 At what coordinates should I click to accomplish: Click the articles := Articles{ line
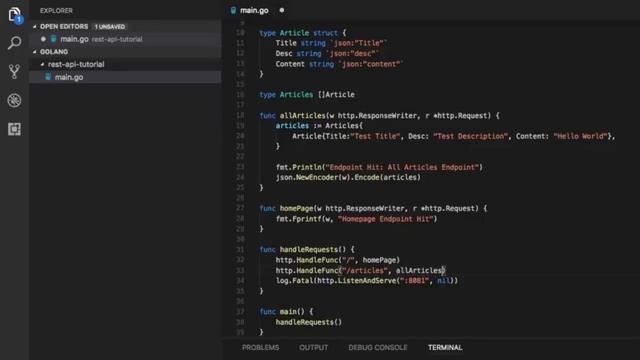pos(319,126)
